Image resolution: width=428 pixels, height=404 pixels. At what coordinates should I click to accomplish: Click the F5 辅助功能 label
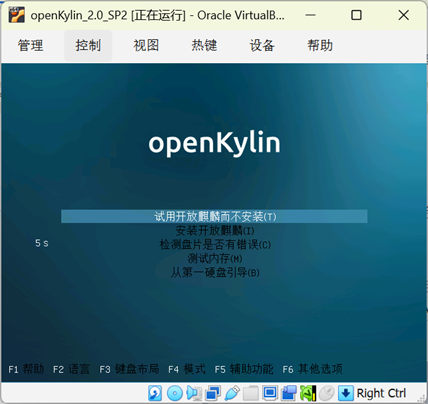pos(244,369)
